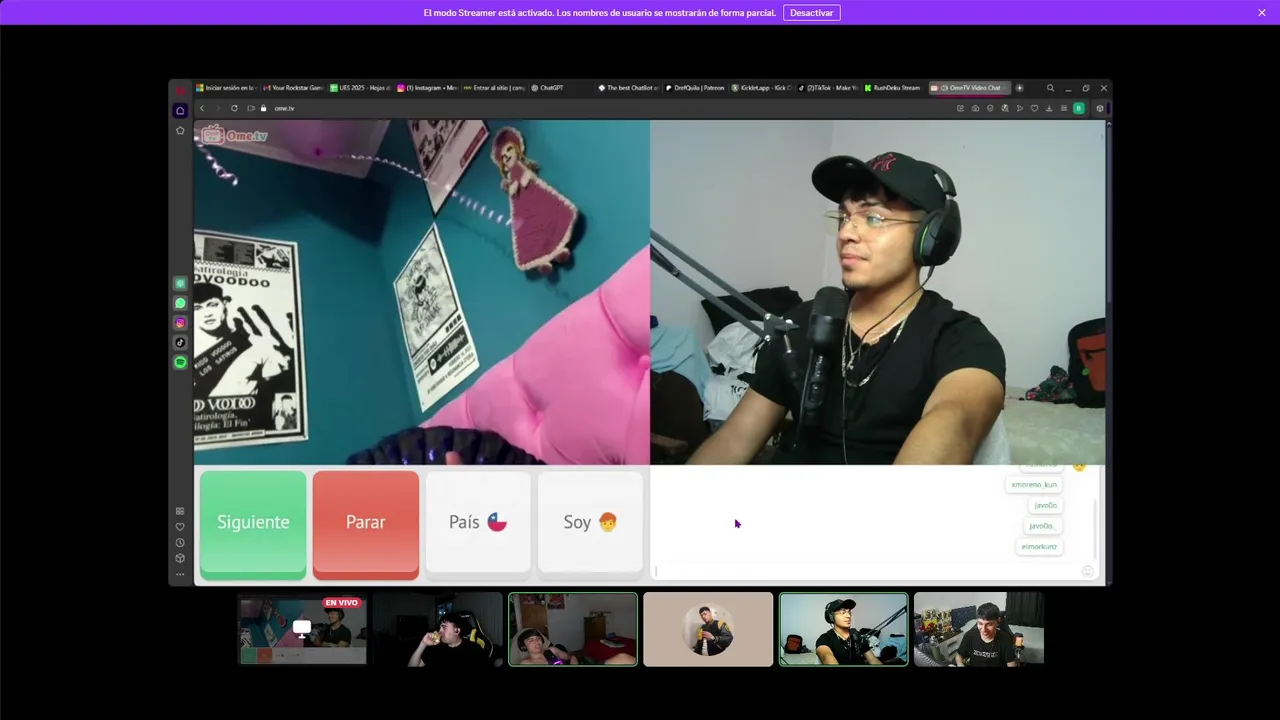Click the chat message input field
This screenshot has width=1280, height=720.
[x=865, y=572]
